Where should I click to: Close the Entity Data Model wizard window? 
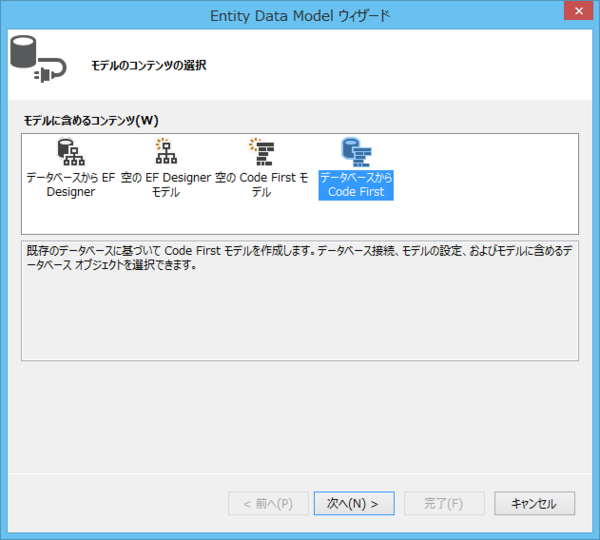pos(579,11)
